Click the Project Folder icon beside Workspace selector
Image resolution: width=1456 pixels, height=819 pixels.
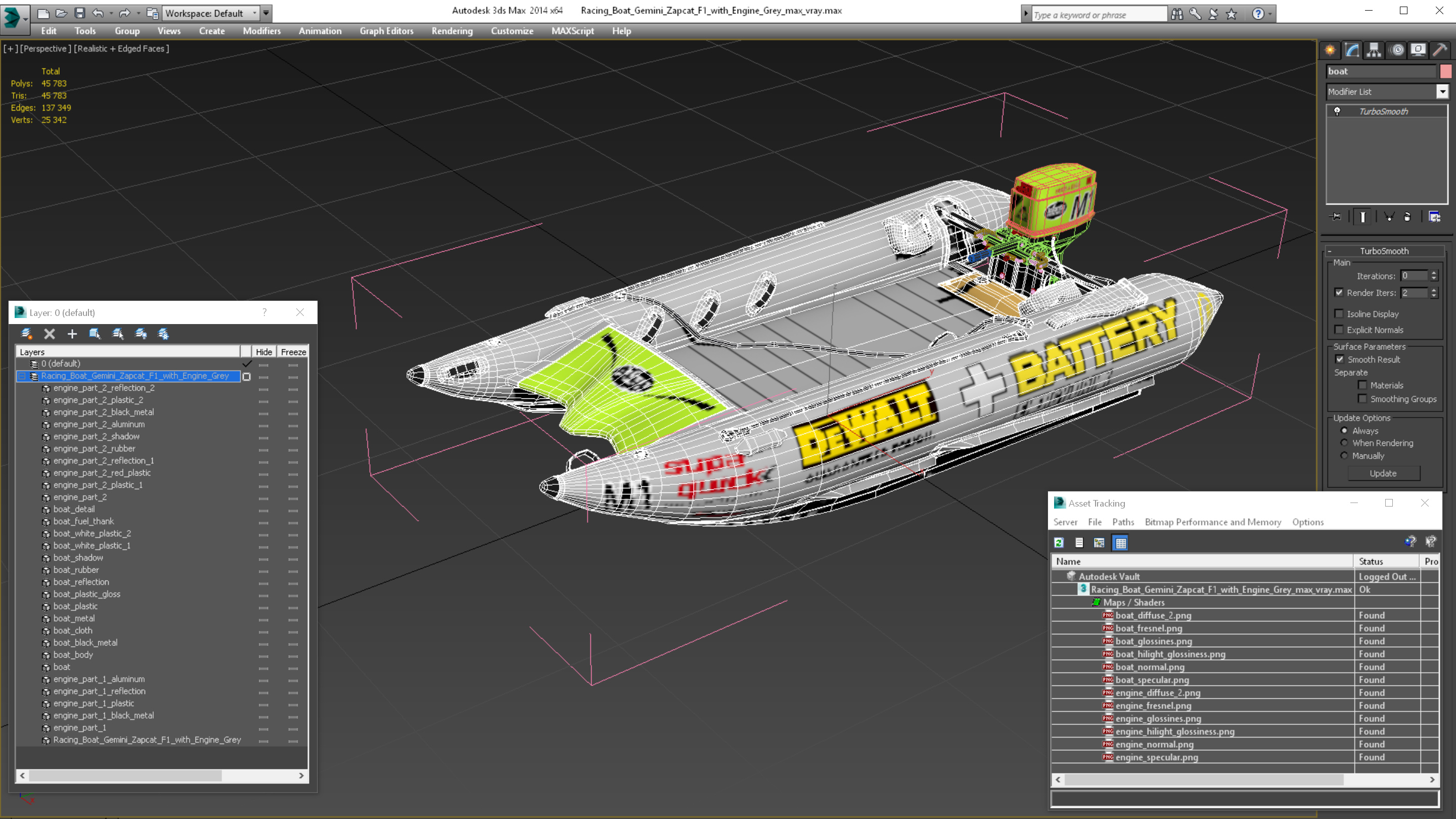[152, 13]
